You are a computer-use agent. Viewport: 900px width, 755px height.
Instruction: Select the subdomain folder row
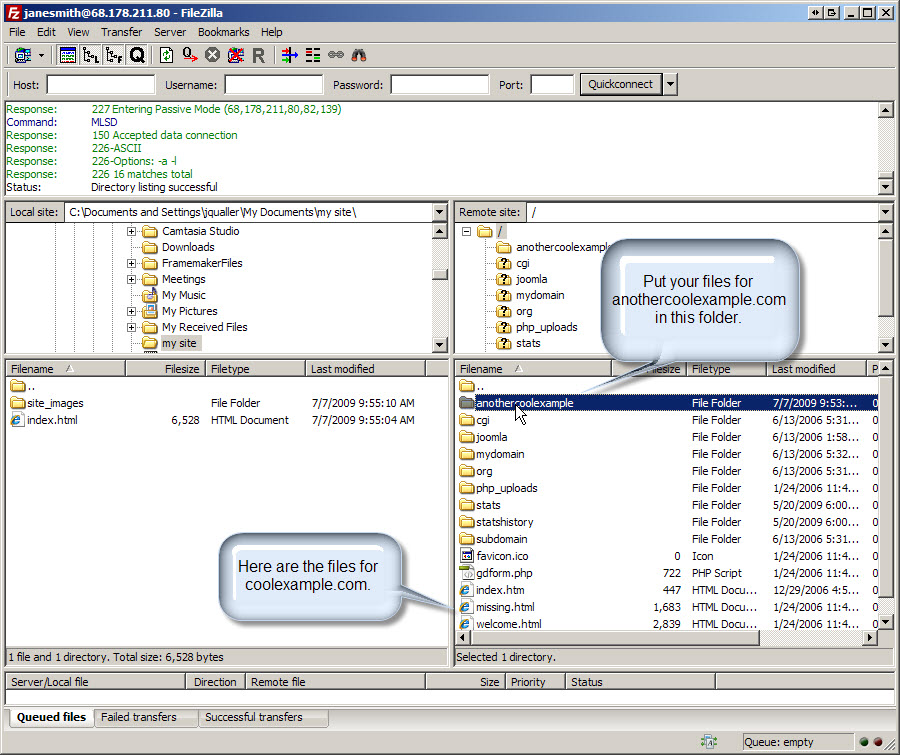pyautogui.click(x=668, y=539)
